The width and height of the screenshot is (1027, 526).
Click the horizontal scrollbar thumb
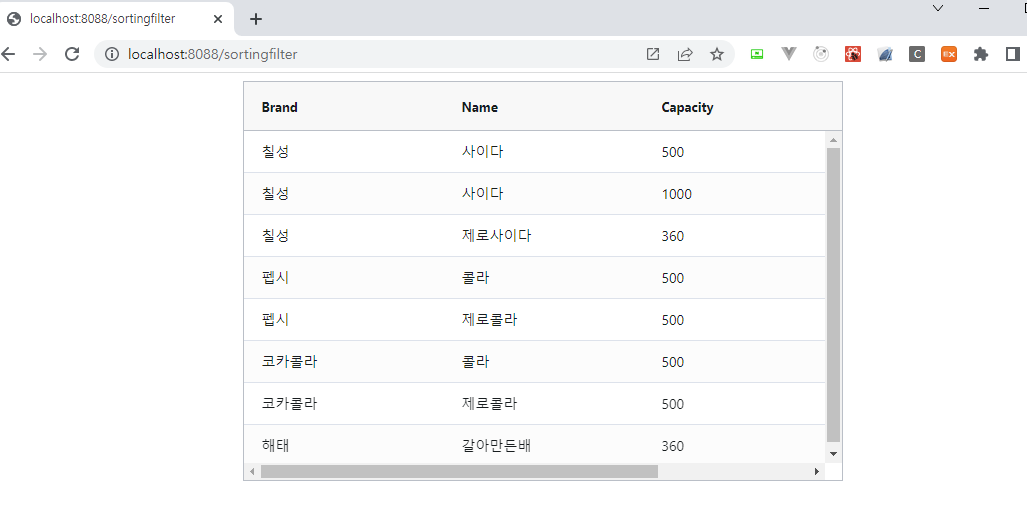(x=459, y=471)
